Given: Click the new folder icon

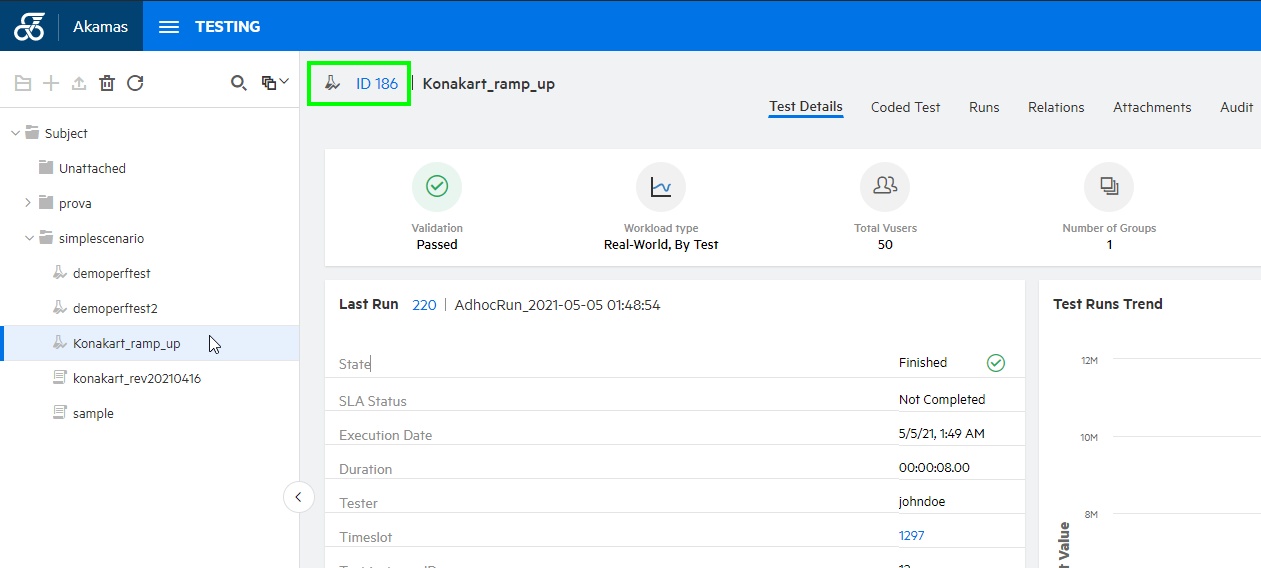Looking at the screenshot, I should click(x=23, y=83).
